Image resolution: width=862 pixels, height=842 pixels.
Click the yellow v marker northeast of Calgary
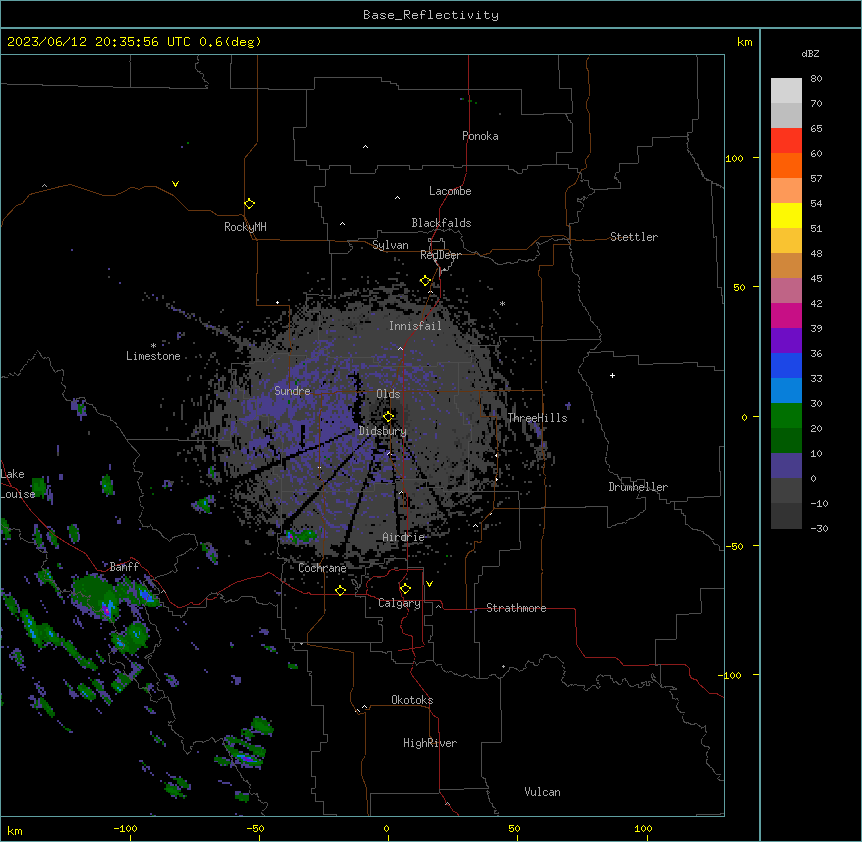429,584
